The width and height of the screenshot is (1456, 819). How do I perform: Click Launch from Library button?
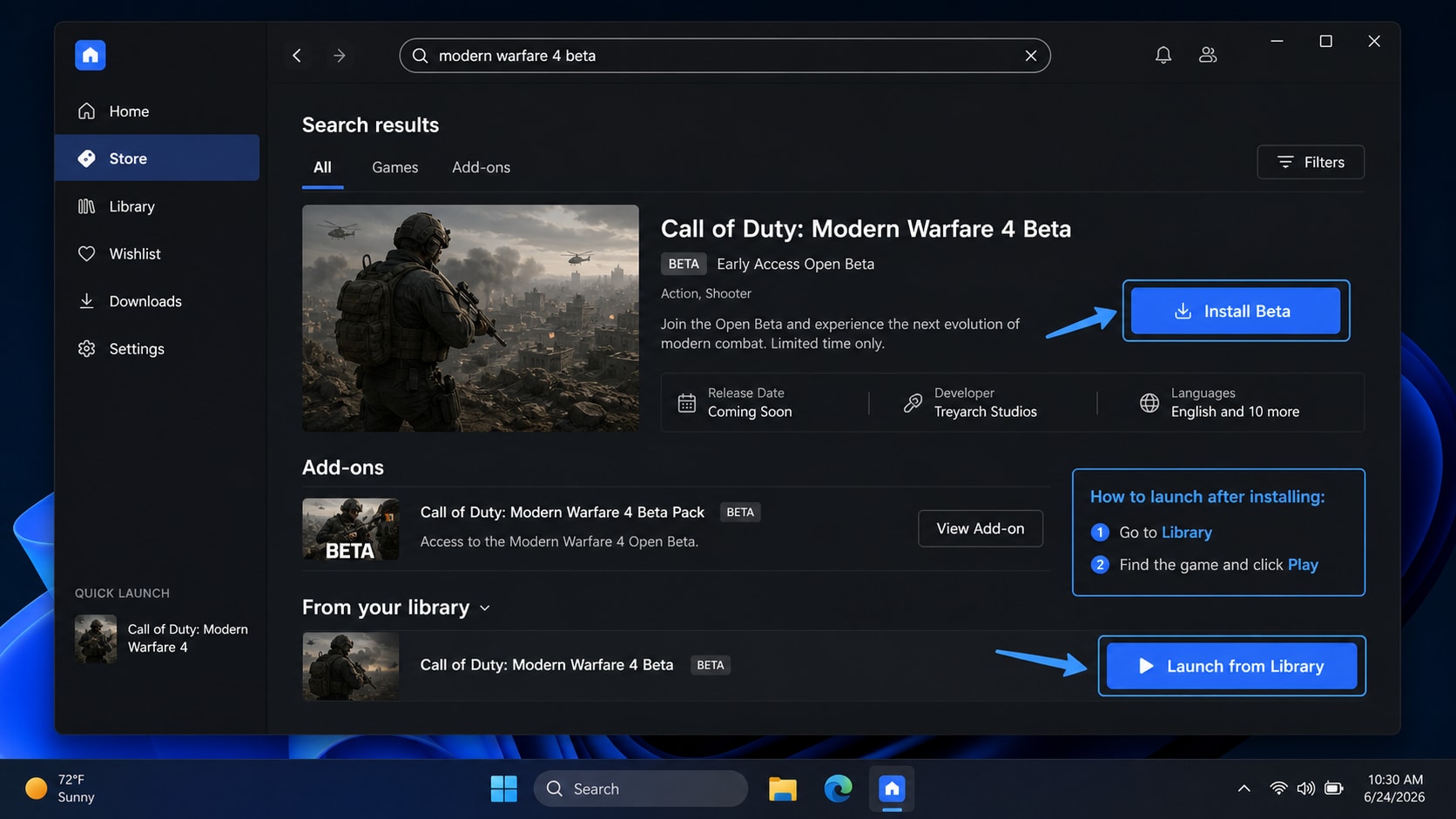pos(1231,666)
